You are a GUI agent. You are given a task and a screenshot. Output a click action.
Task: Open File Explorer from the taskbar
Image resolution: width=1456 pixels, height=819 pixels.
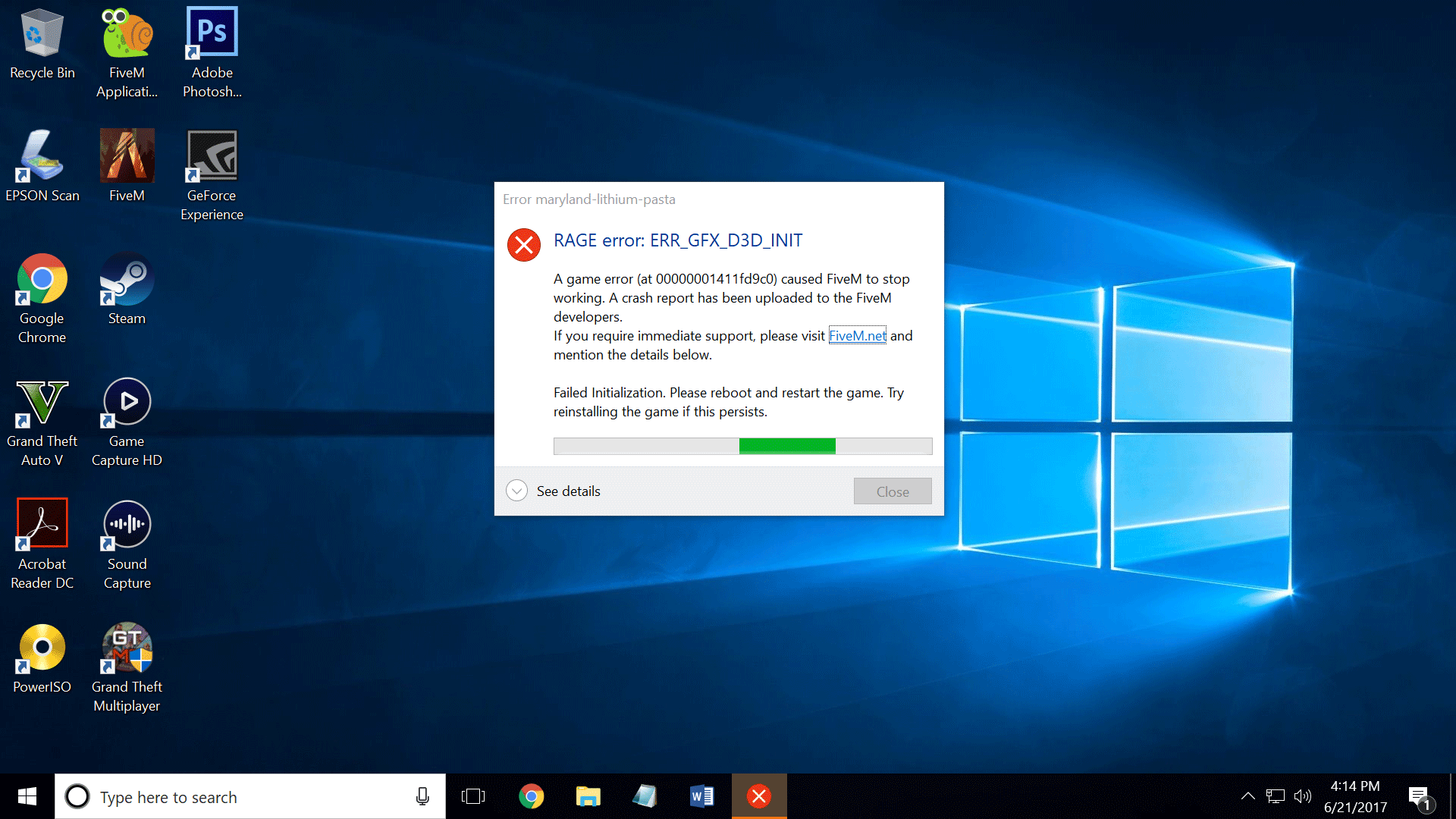coord(588,796)
